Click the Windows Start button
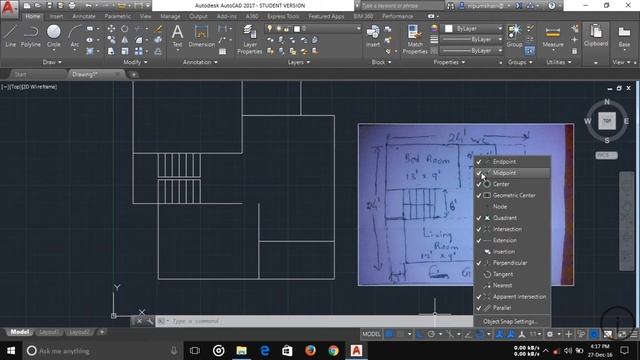The height and width of the screenshot is (360, 640). coord(11,351)
